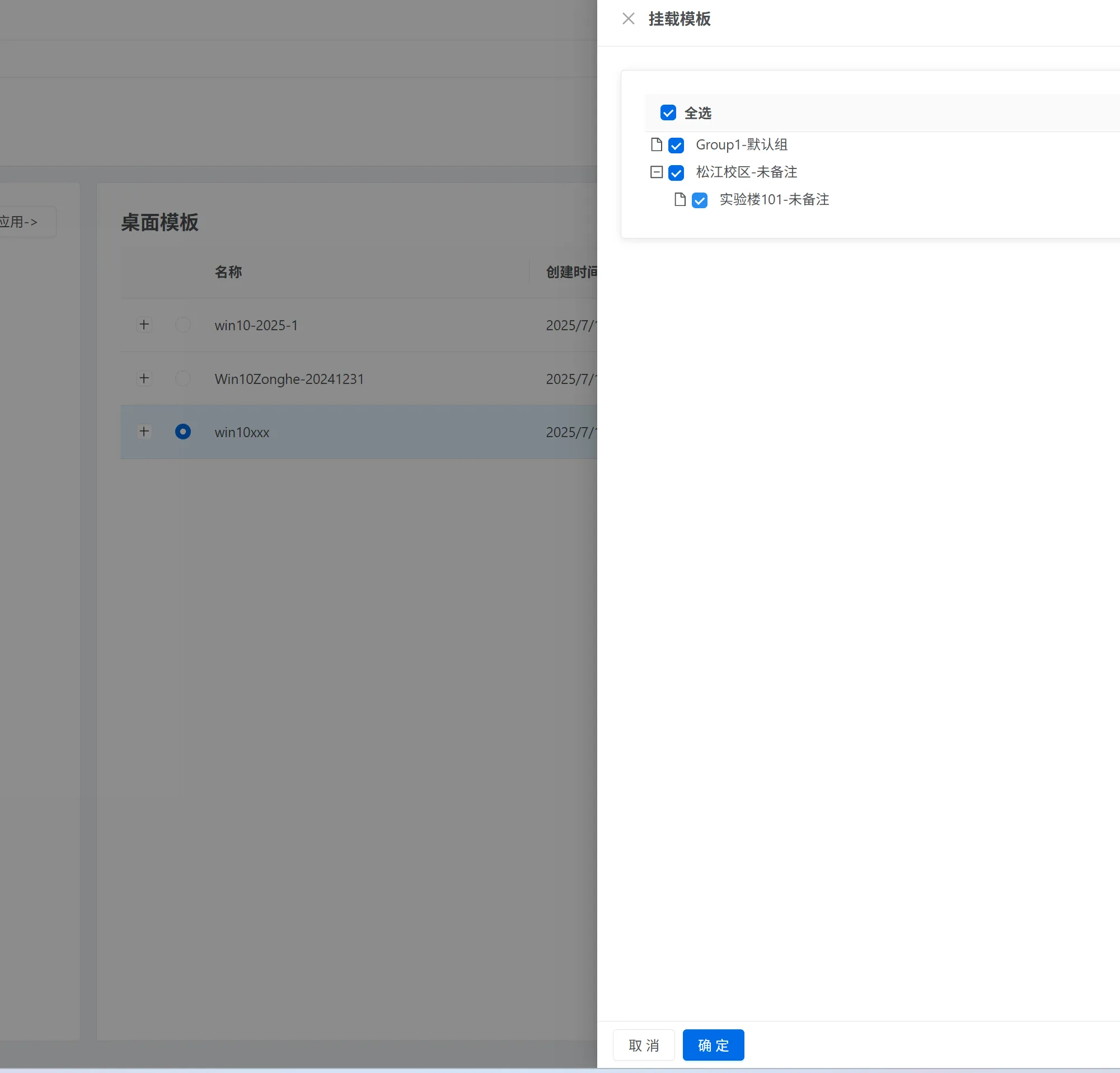
Task: Click the creation date in the win10-2025-1 row
Action: click(x=571, y=326)
